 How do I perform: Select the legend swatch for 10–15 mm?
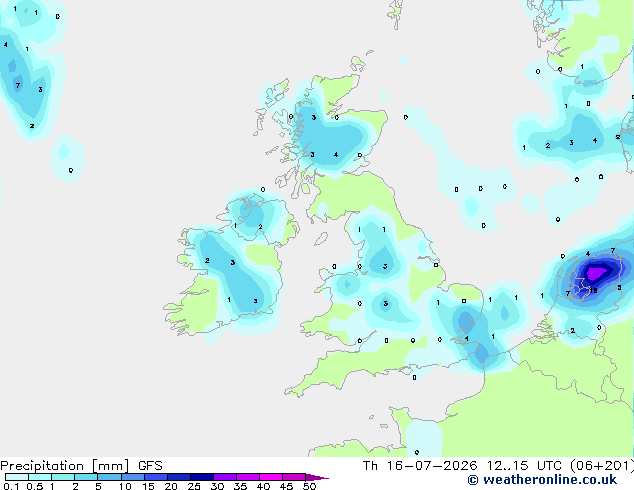pyautogui.click(x=132, y=477)
